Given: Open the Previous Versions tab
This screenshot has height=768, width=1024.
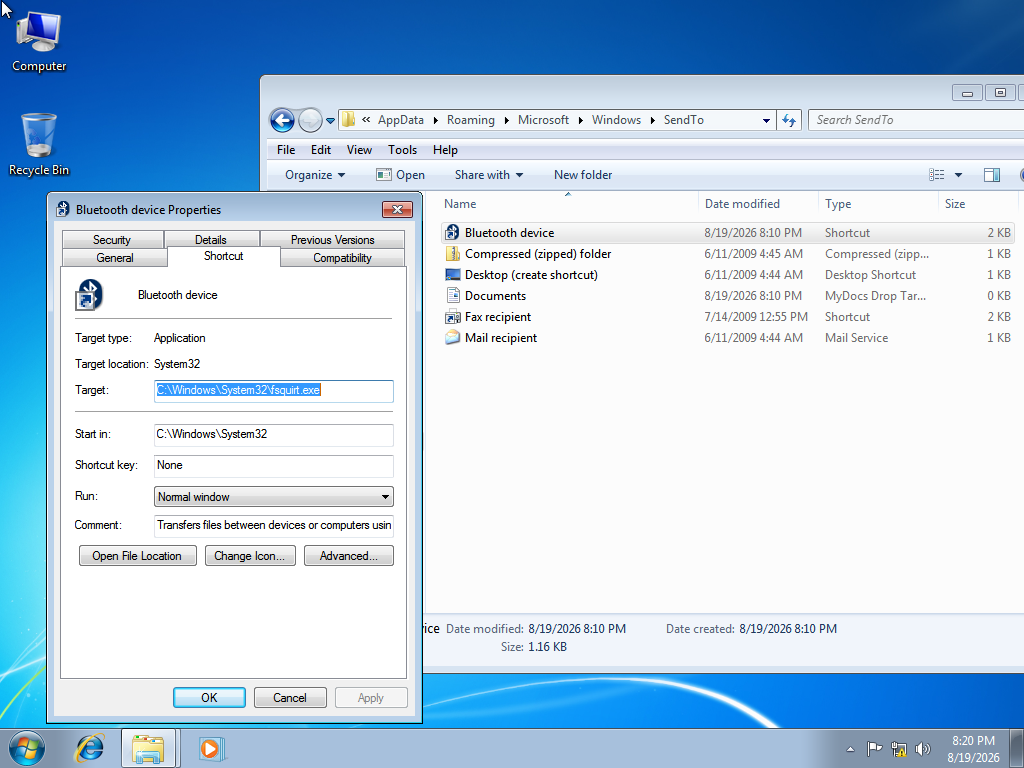Looking at the screenshot, I should [x=332, y=240].
